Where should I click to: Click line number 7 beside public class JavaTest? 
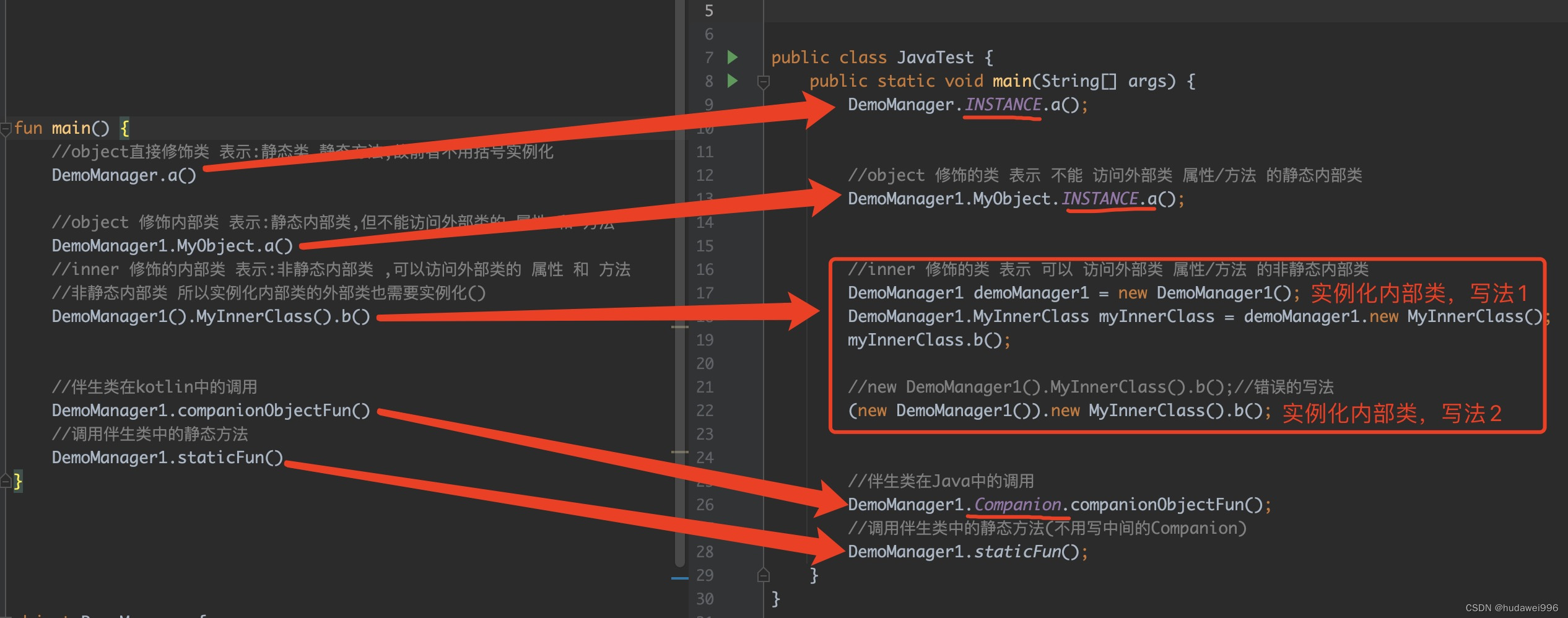(708, 57)
